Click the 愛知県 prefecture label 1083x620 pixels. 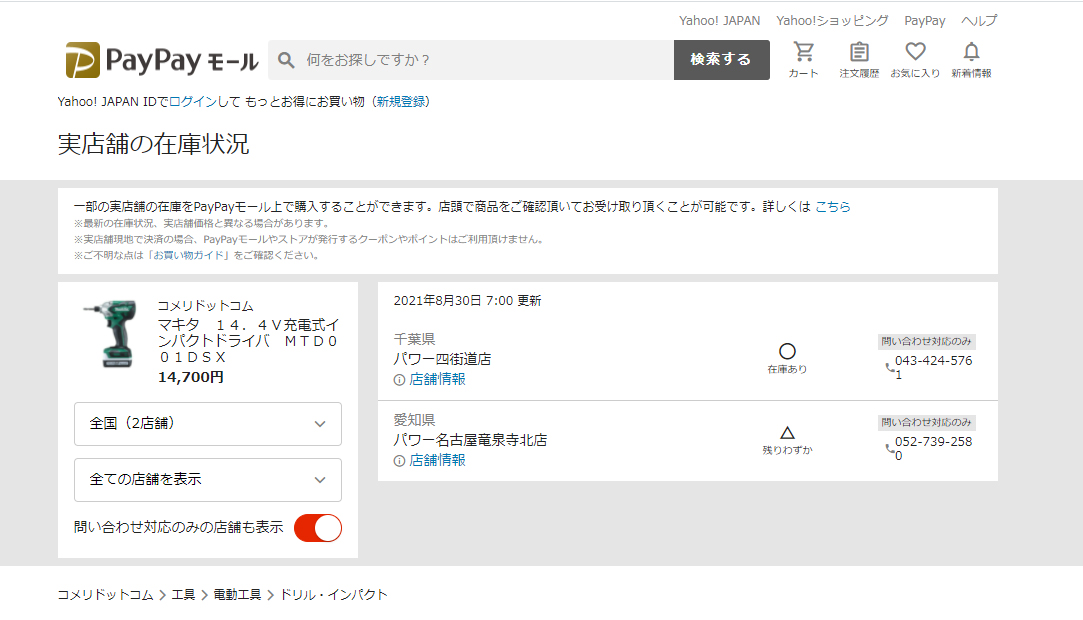click(x=414, y=420)
